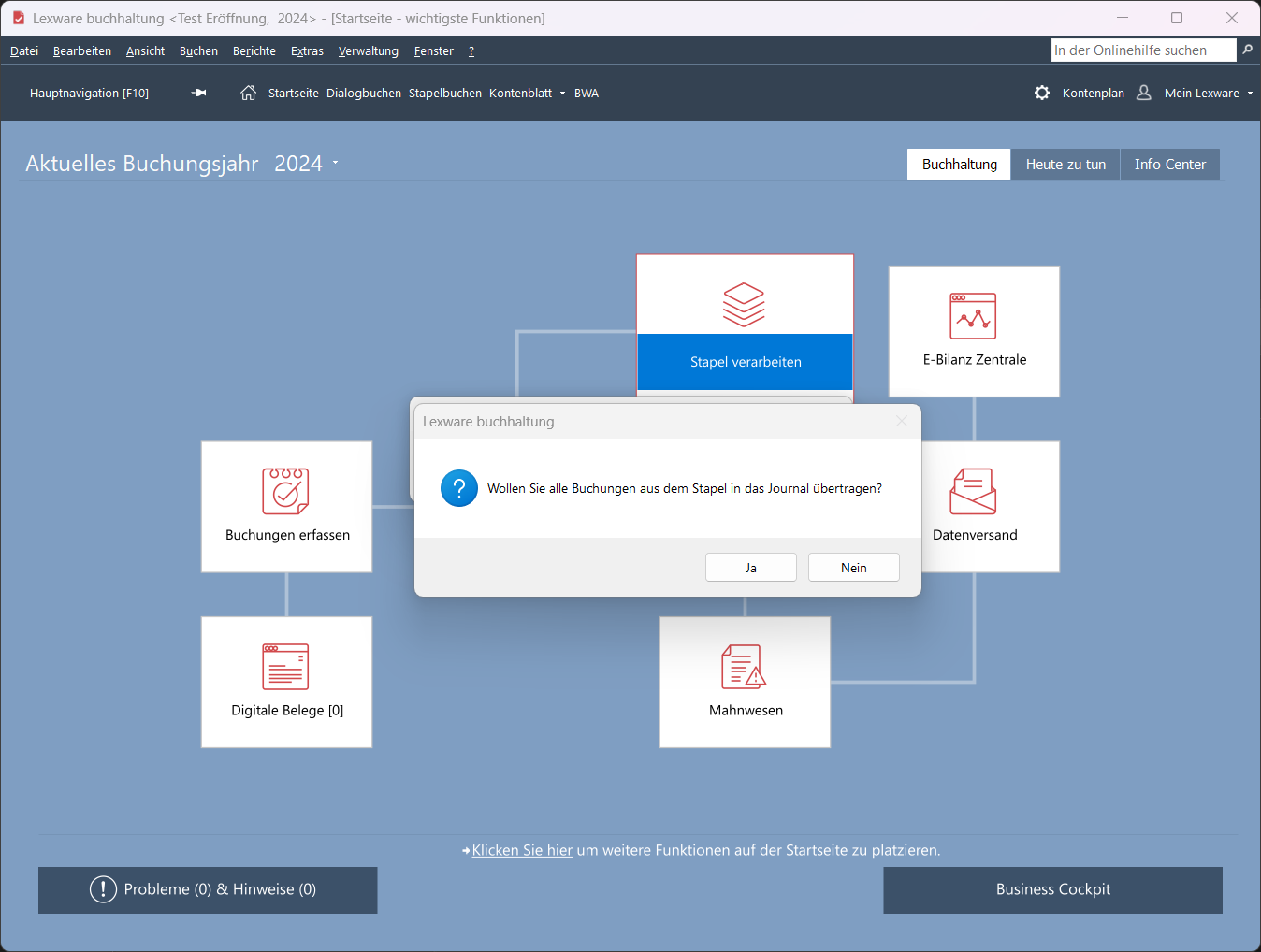Go to Startseite in the toolbar

(x=294, y=93)
